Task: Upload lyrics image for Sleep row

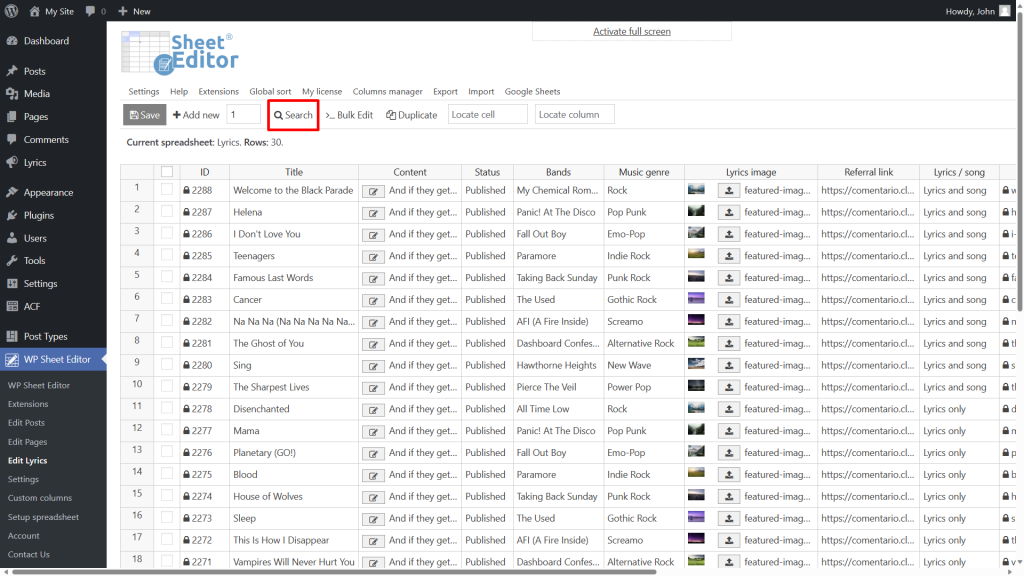Action: (729, 519)
